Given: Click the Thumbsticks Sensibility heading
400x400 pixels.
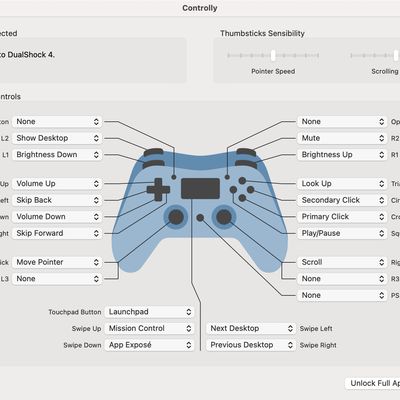Looking at the screenshot, I should tap(263, 33).
